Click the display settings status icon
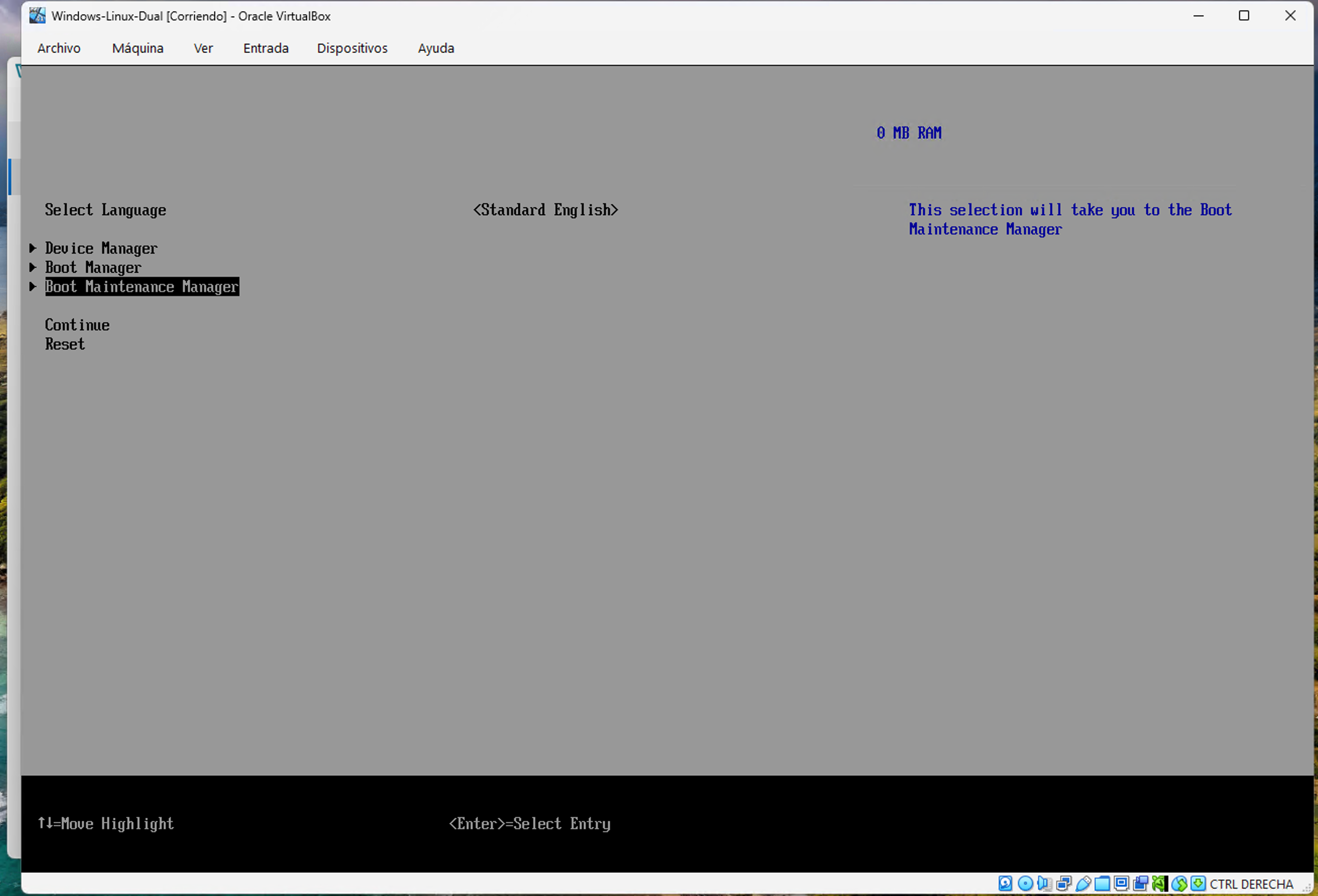 pyautogui.click(x=1121, y=883)
